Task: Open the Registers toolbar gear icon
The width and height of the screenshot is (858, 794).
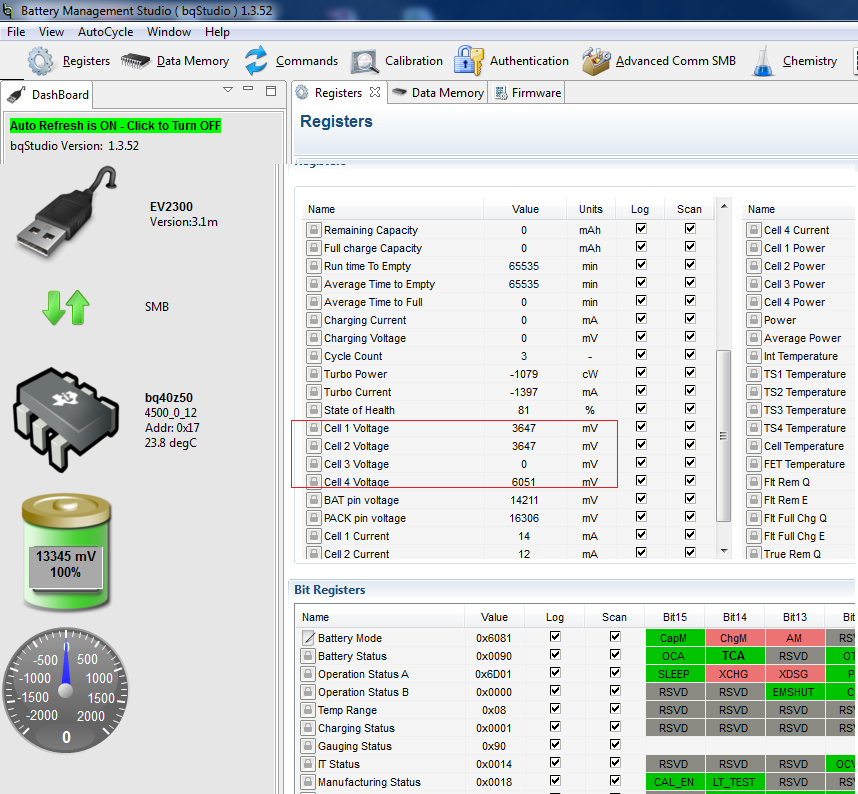Action: point(40,61)
